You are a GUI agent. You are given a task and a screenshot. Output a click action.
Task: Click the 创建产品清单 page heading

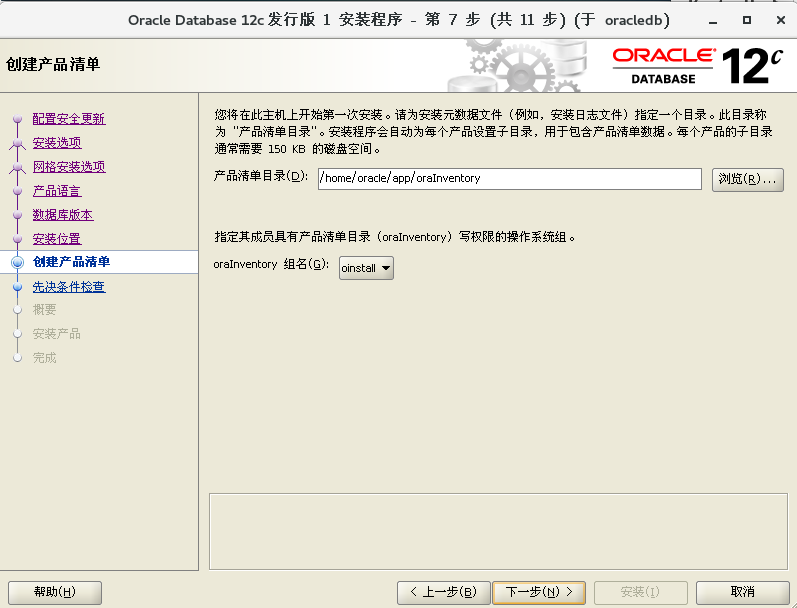click(53, 65)
